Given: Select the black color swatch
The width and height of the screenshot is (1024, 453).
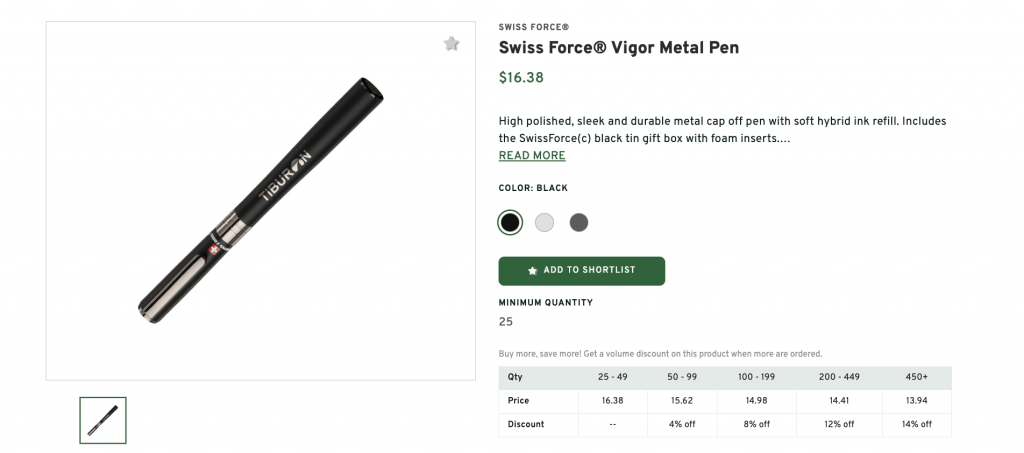Looking at the screenshot, I should tap(510, 222).
